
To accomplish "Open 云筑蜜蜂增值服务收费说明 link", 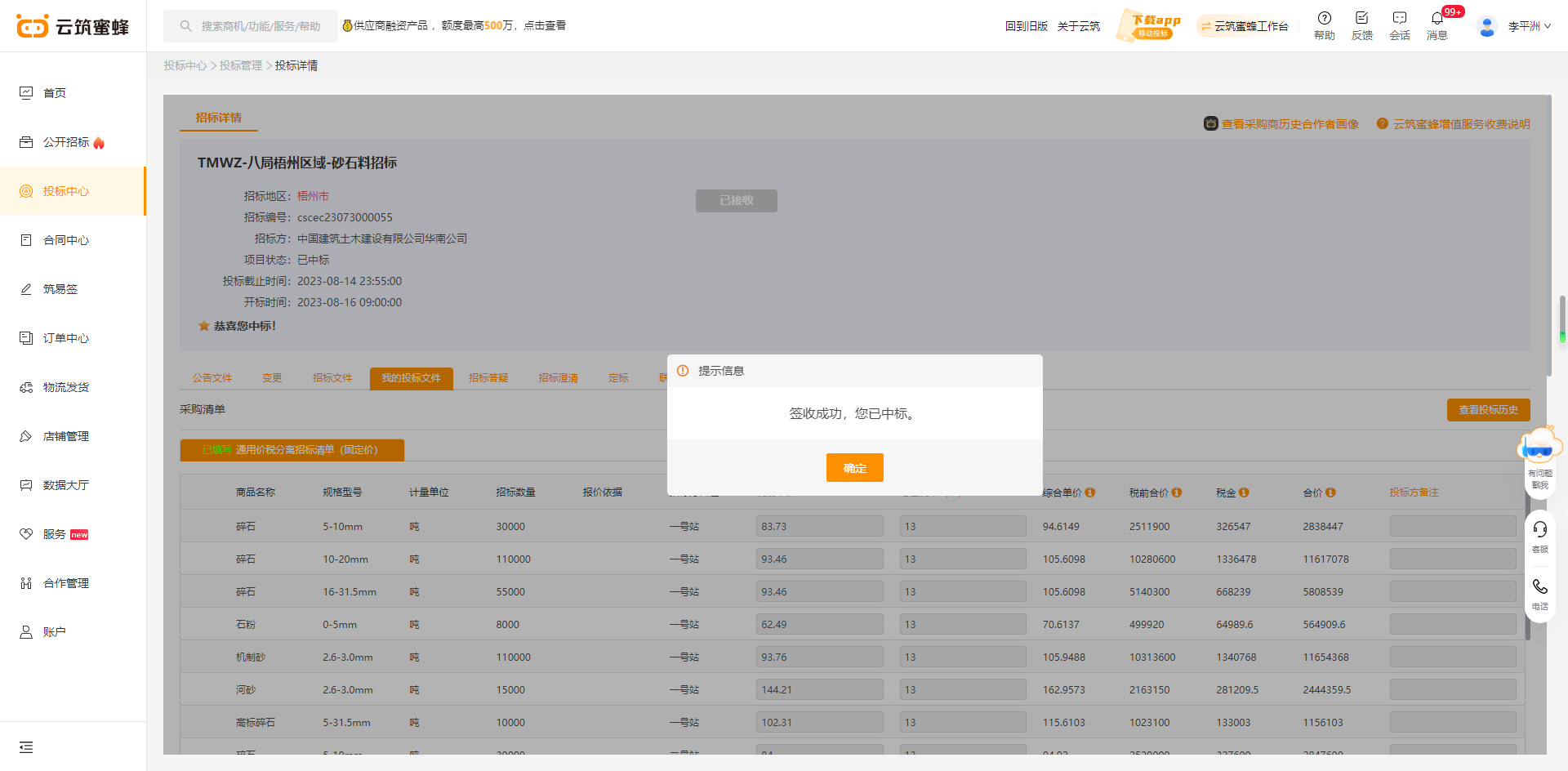I will 1460,124.
